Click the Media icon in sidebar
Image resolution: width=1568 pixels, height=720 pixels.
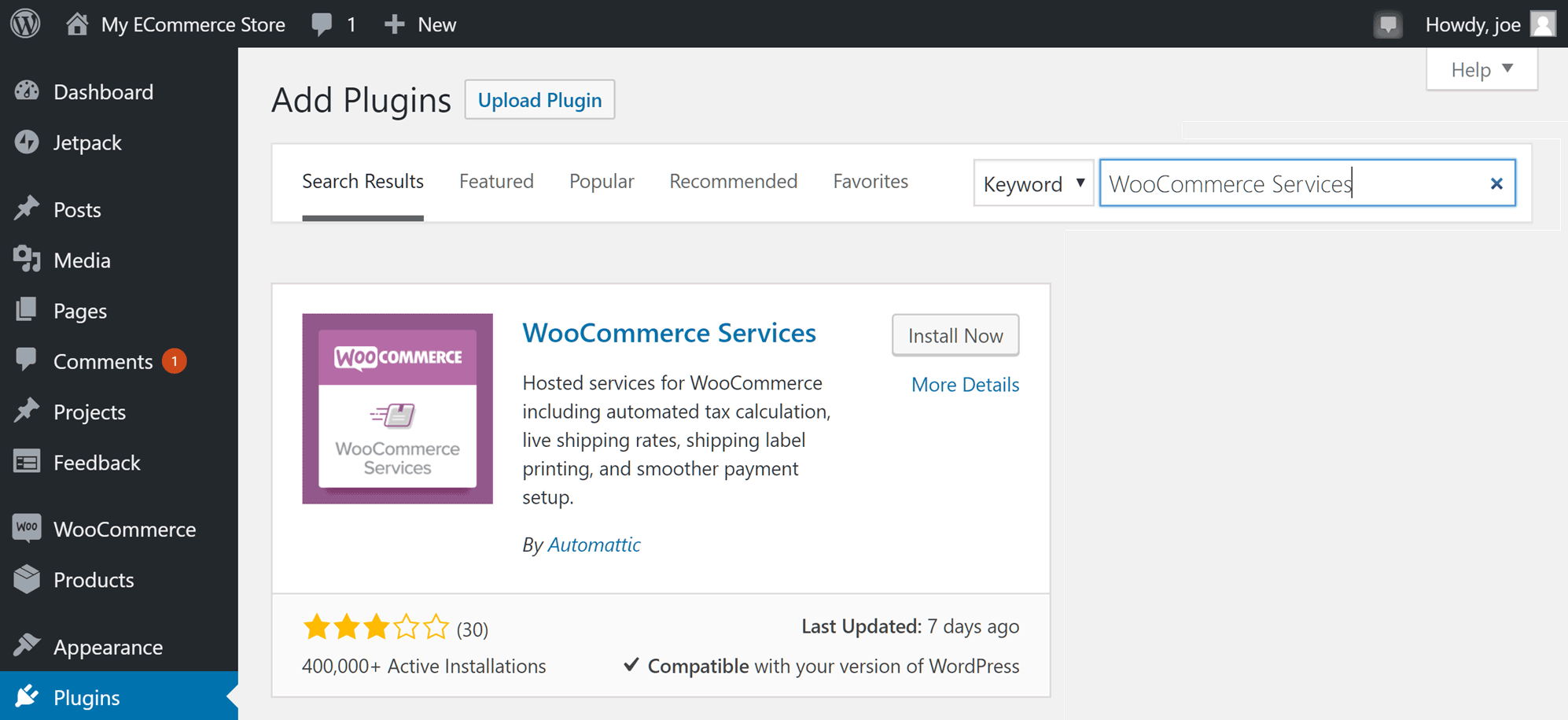coord(27,259)
